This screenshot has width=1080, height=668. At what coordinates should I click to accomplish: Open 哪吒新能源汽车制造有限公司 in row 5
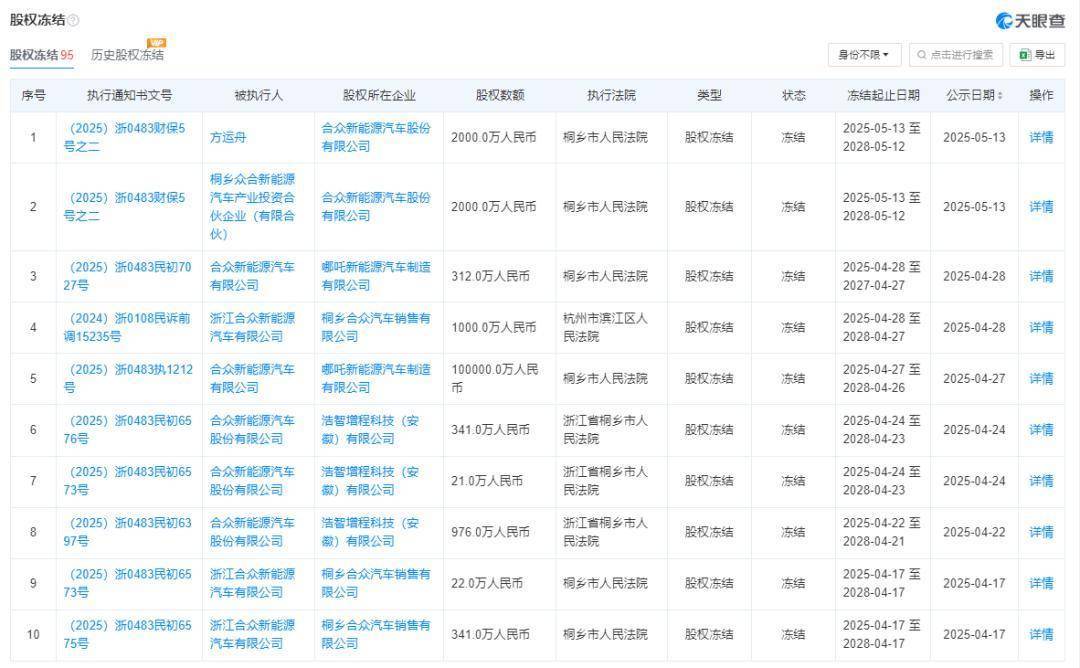376,379
